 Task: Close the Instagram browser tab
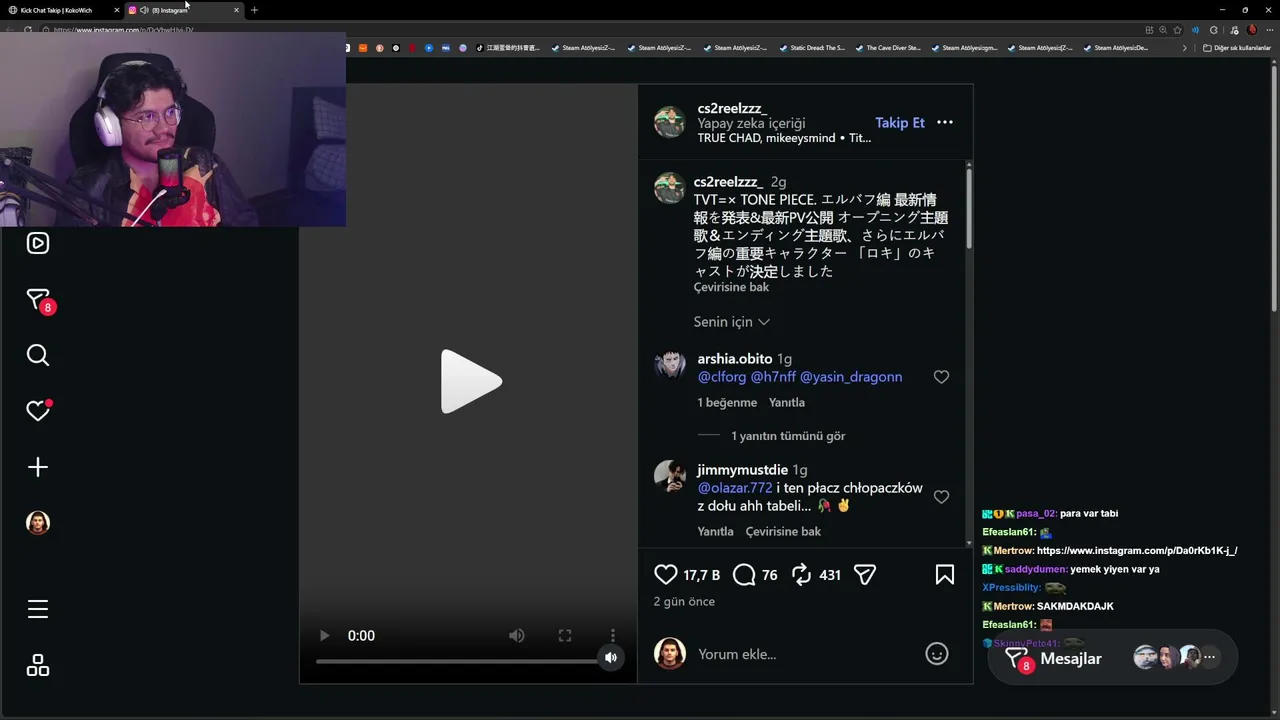coord(236,10)
